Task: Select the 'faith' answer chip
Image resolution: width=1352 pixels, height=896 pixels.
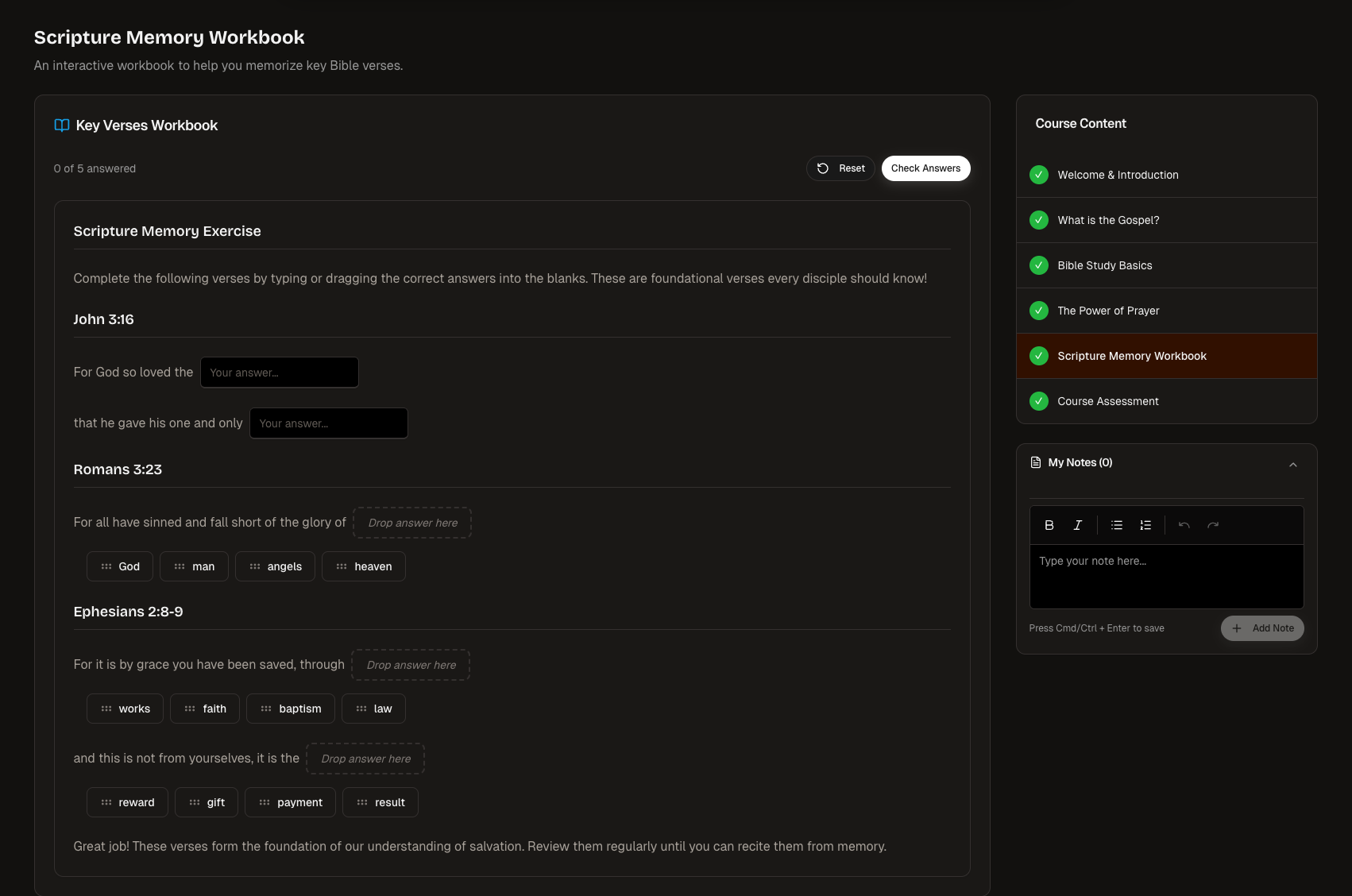Action: 205,709
